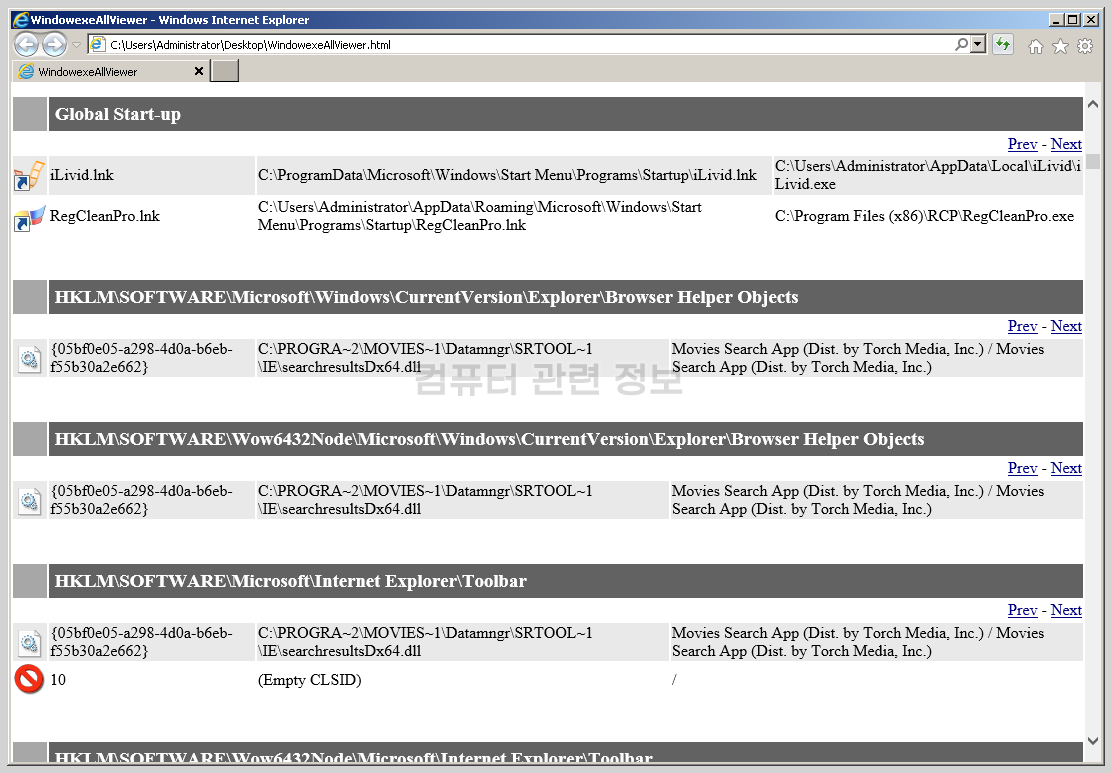Viewport: 1112px width, 773px height.
Task: Select the '(Empty CLSID)' text
Action: click(309, 680)
